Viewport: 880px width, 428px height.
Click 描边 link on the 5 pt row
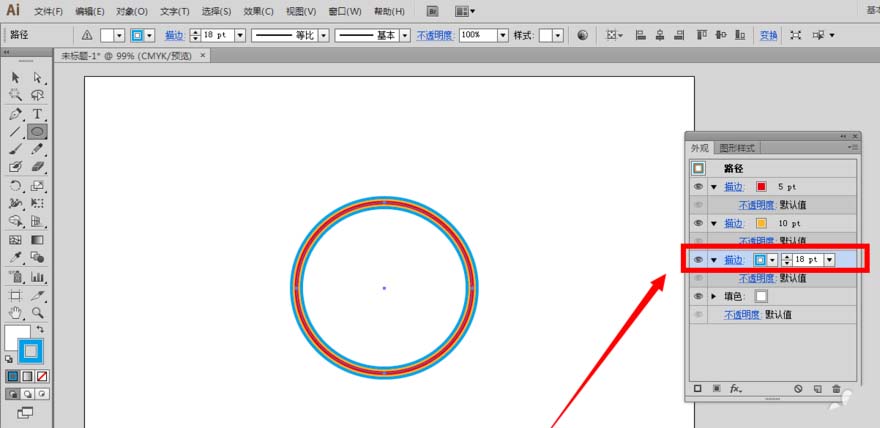pyautogui.click(x=734, y=187)
